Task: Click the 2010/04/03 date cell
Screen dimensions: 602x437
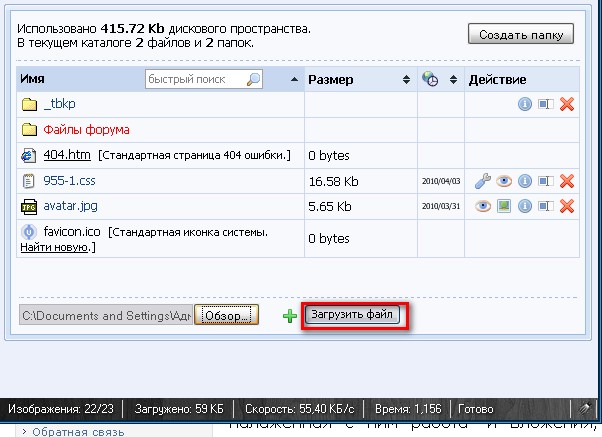Action: pos(441,181)
